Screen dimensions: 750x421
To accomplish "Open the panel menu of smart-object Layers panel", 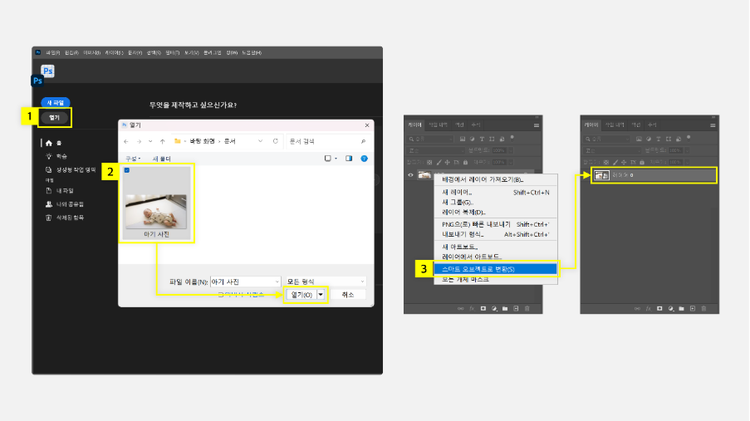I will pos(713,125).
